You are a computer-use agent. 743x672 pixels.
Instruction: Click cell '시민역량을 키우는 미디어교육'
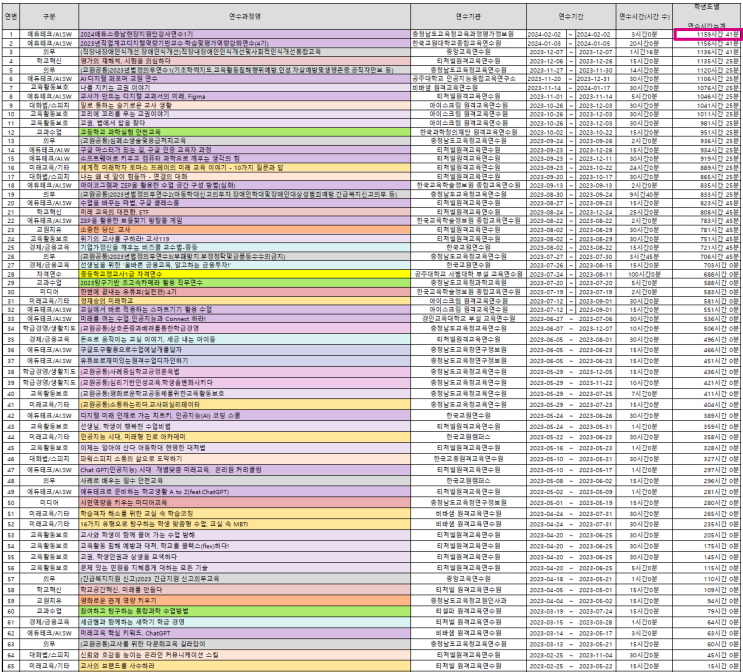click(x=244, y=502)
